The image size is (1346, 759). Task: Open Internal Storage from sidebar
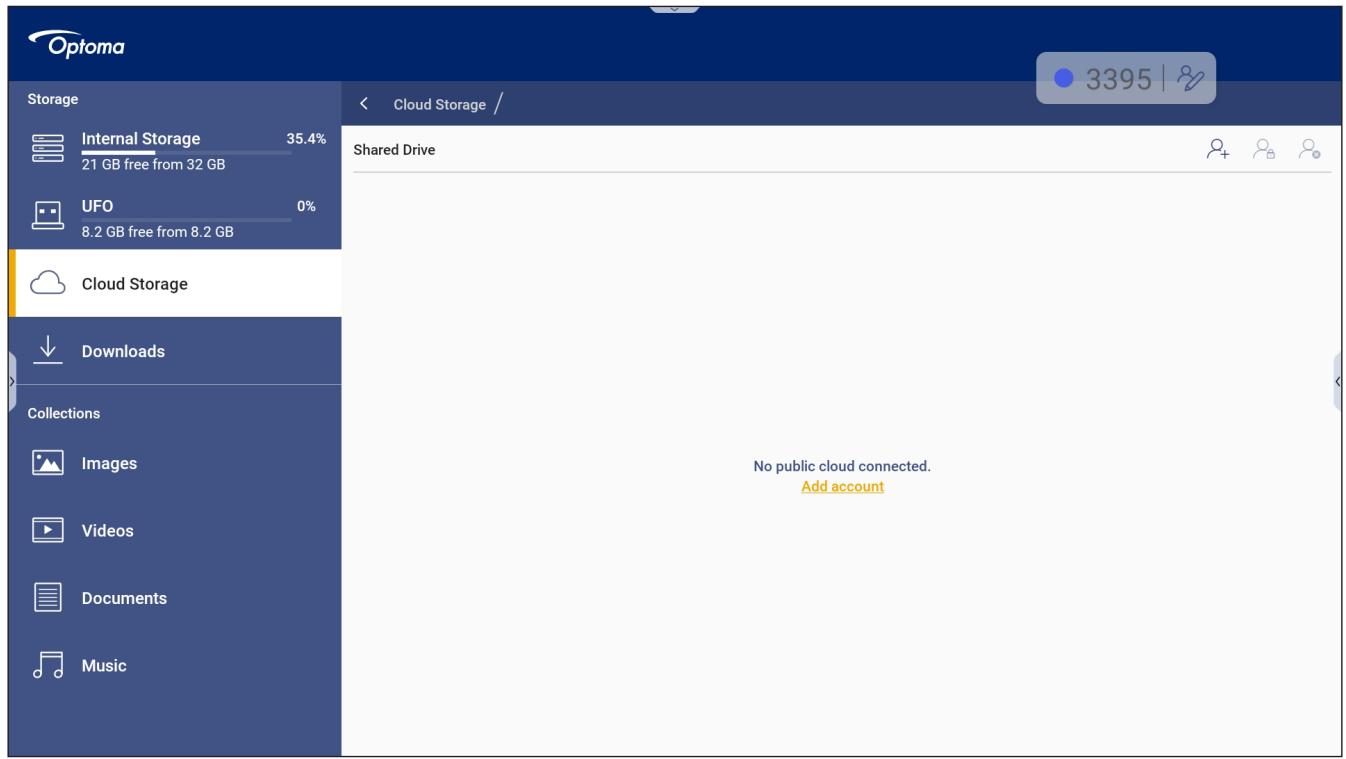pyautogui.click(x=174, y=150)
